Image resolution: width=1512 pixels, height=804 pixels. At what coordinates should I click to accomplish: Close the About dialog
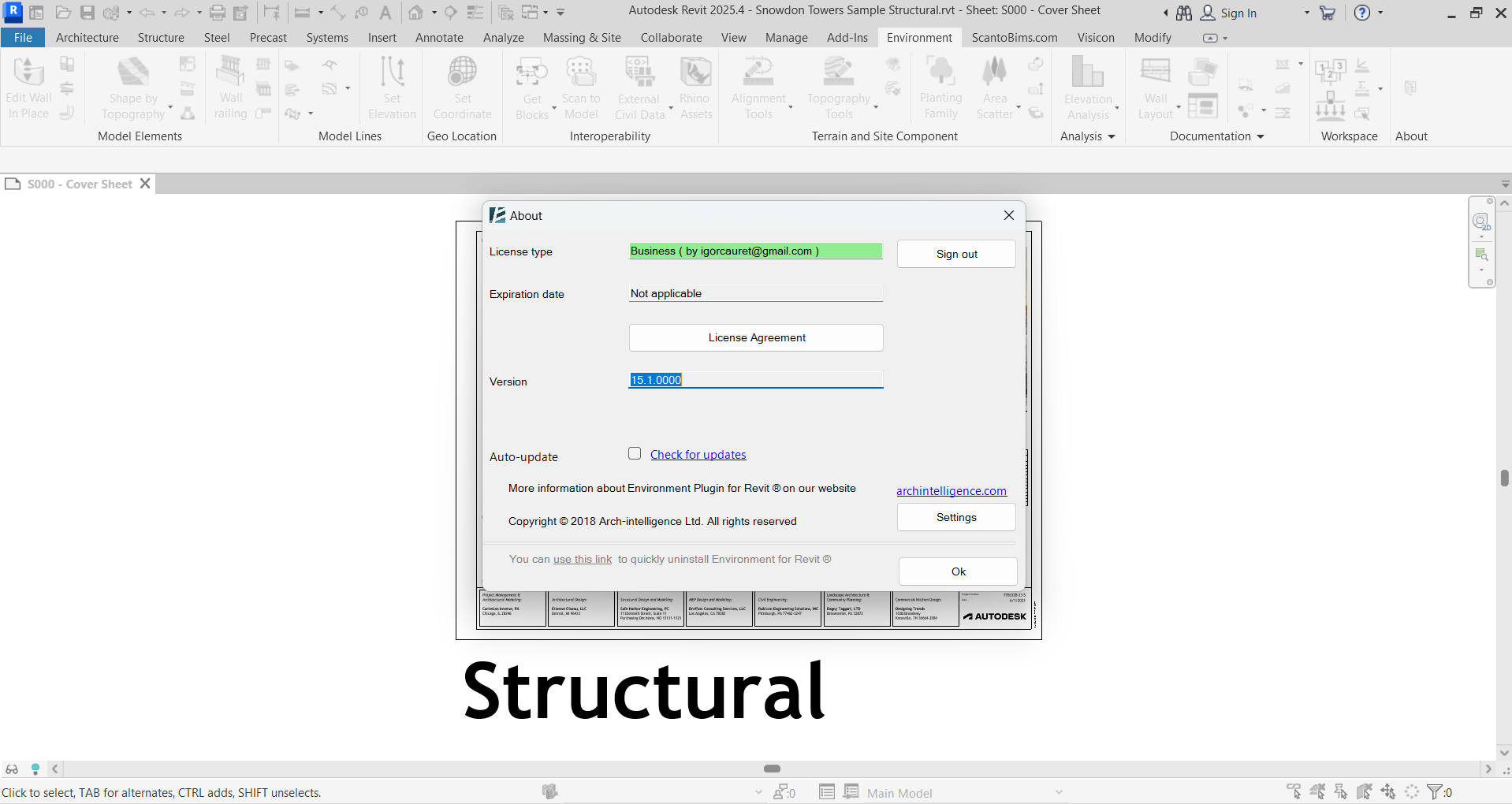[1008, 215]
